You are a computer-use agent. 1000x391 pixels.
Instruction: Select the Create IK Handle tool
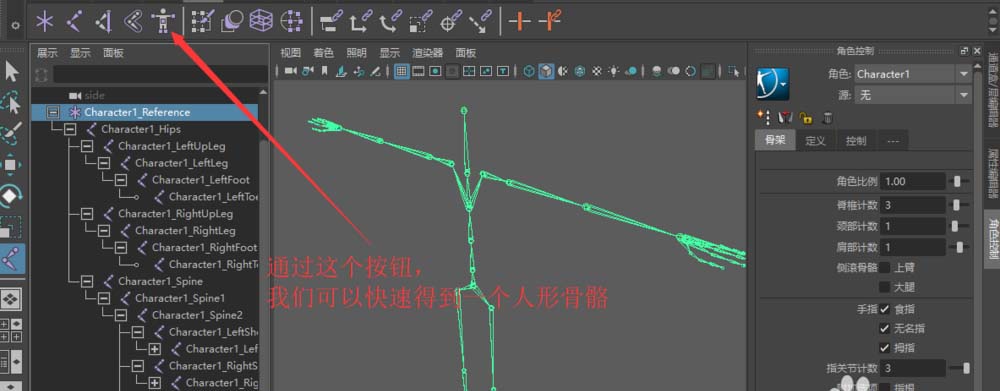pyautogui.click(x=105, y=22)
